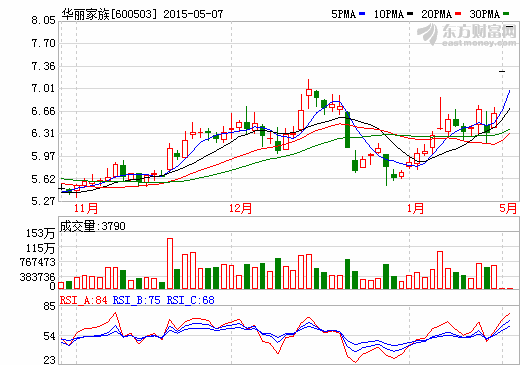Click the RSI_B:75 indicator label
The height and width of the screenshot is (365, 520).
click(137, 300)
